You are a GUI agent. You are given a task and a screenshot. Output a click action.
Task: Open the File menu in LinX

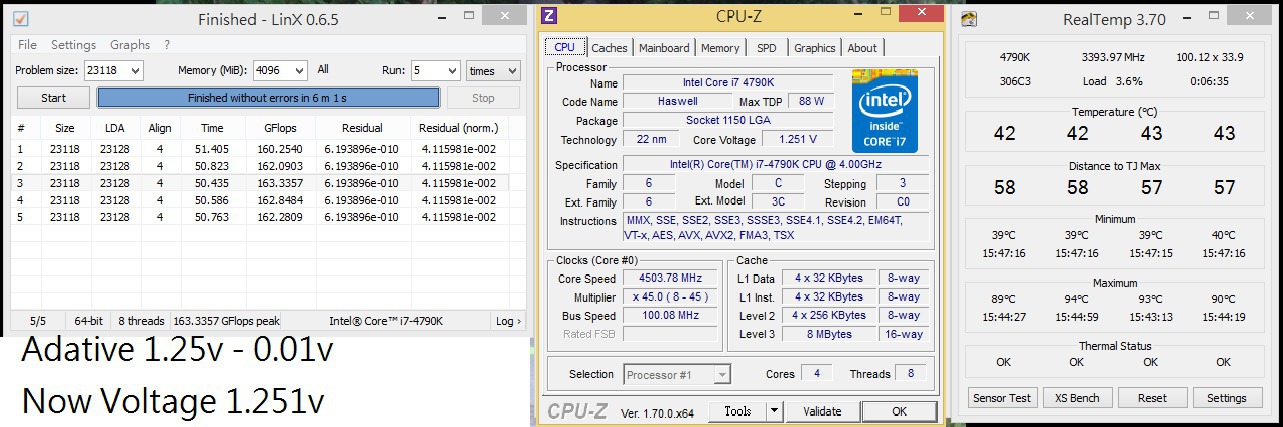pos(27,45)
